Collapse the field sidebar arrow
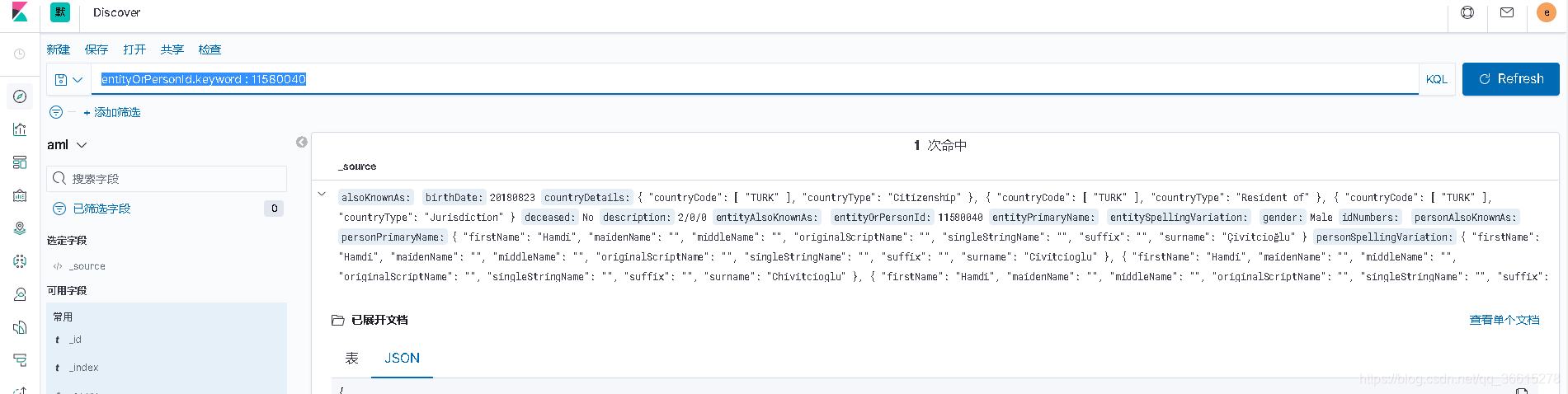The image size is (1568, 394). point(302,142)
